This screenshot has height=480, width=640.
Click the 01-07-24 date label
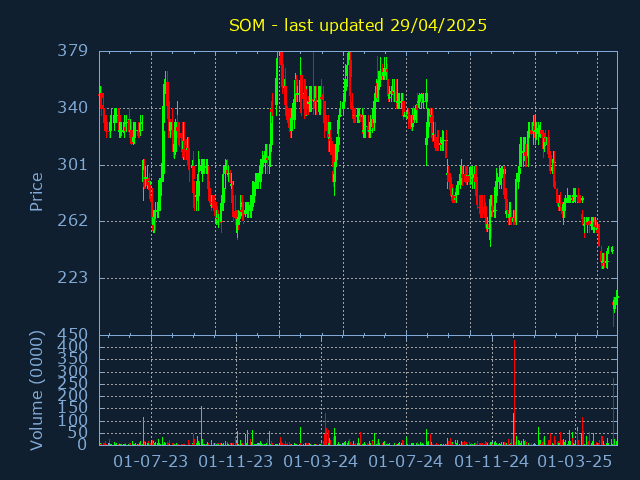tap(405, 462)
